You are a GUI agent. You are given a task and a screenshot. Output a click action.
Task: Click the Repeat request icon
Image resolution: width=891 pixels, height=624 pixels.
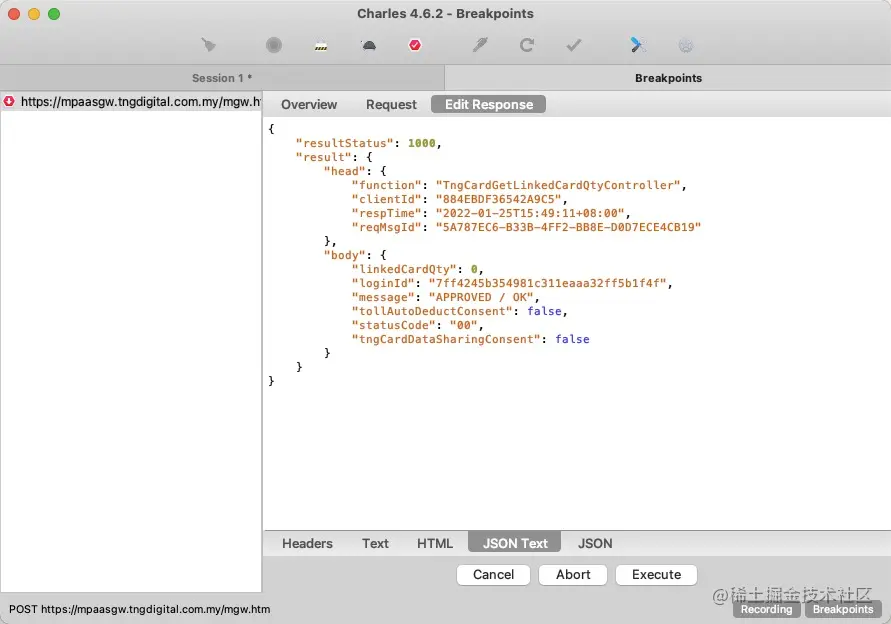pyautogui.click(x=527, y=45)
